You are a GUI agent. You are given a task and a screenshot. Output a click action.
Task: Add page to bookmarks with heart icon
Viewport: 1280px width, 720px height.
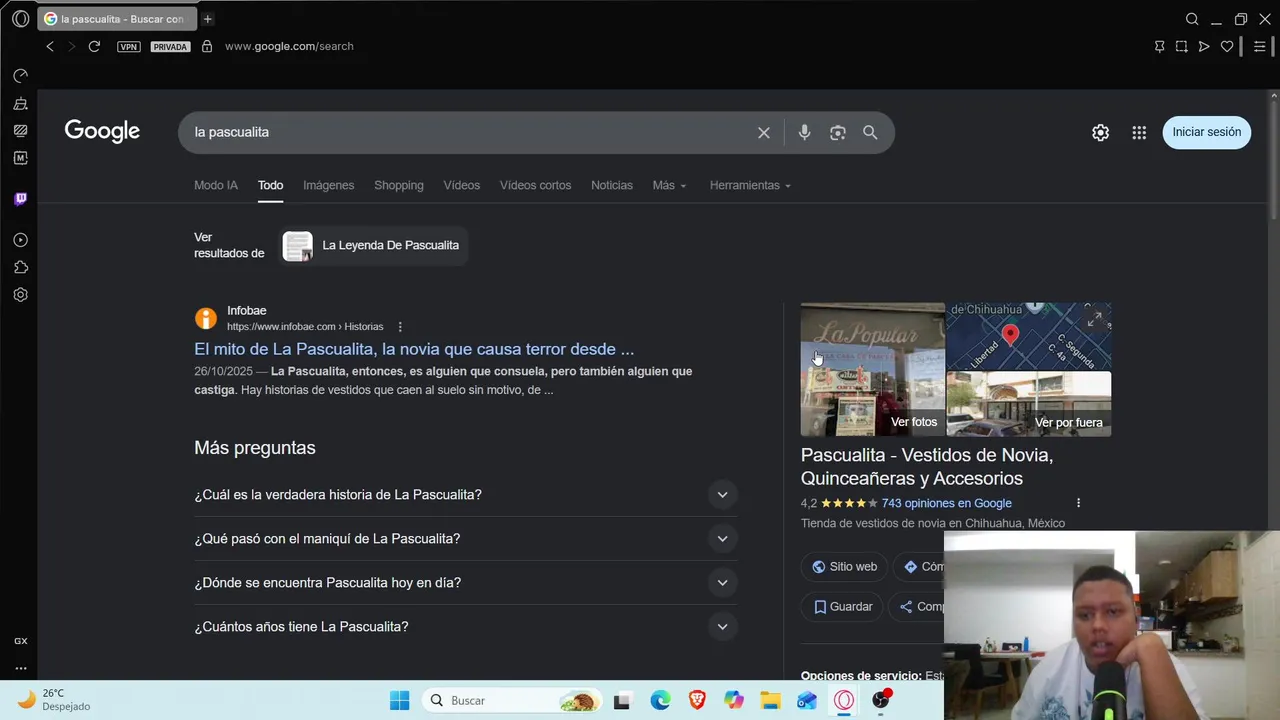[x=1227, y=46]
